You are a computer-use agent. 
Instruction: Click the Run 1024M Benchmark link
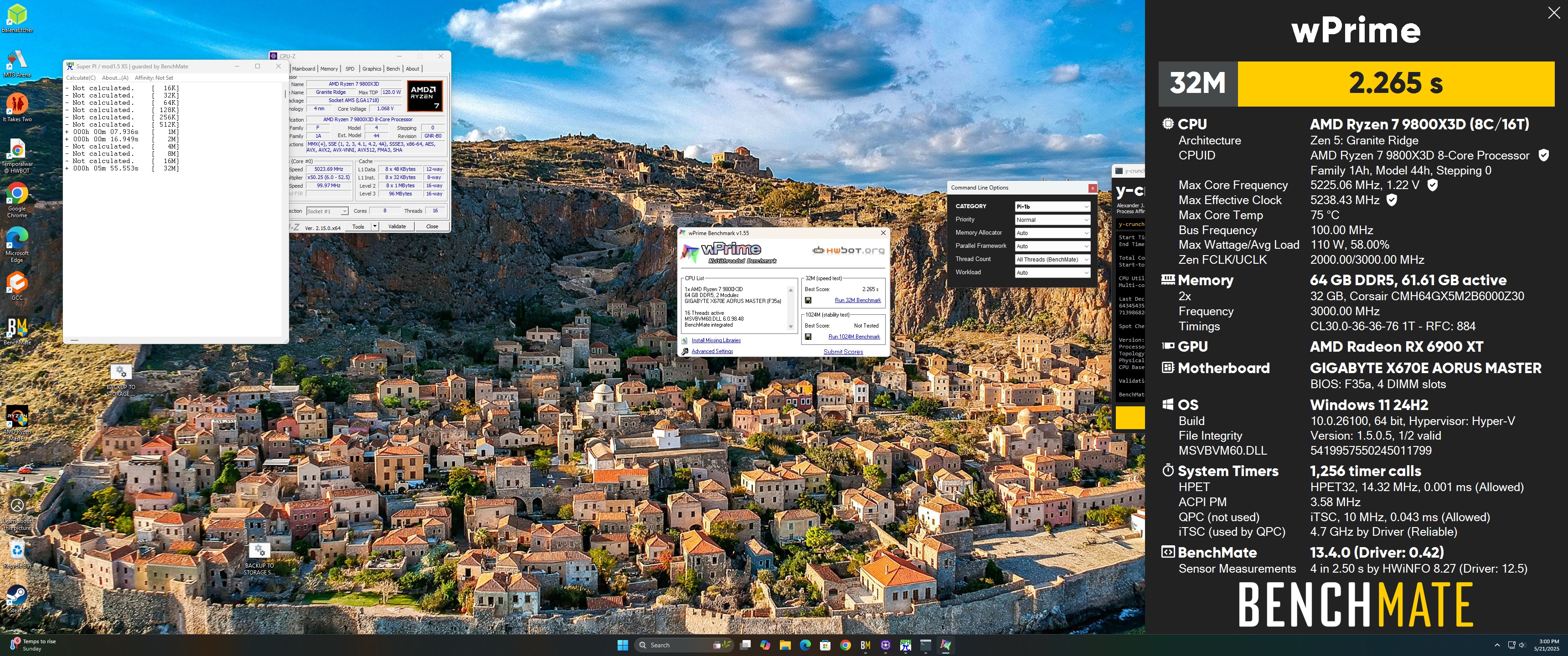854,337
